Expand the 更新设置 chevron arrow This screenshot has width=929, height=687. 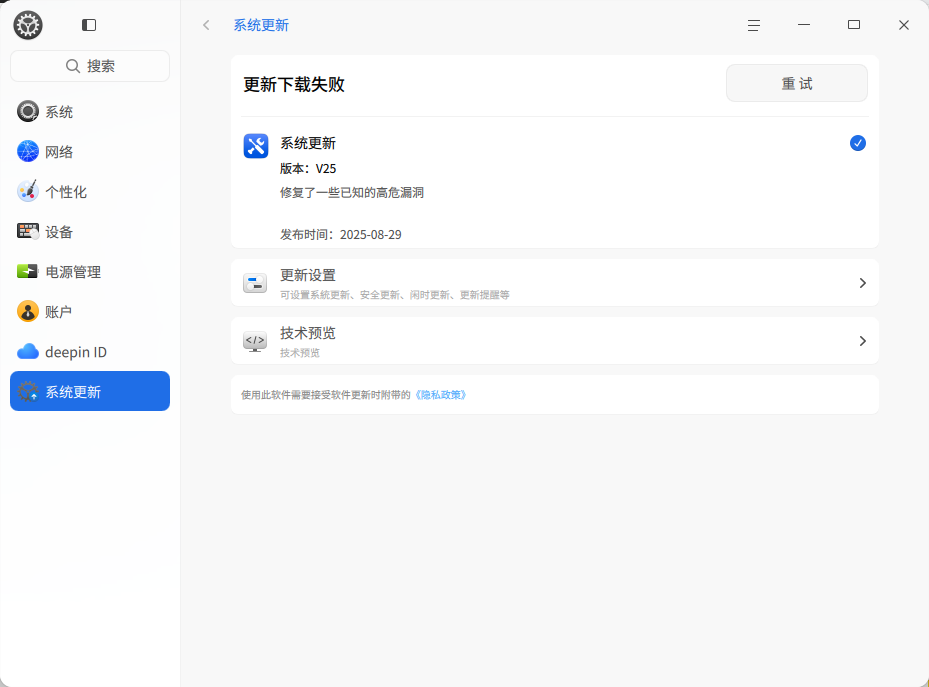click(863, 283)
